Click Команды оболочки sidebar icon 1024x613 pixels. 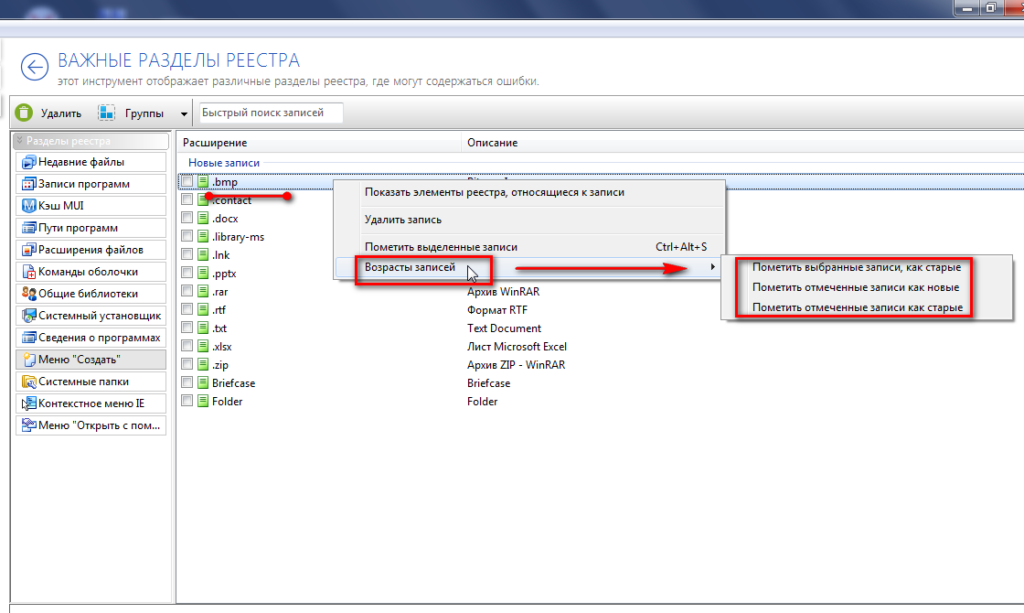point(27,272)
